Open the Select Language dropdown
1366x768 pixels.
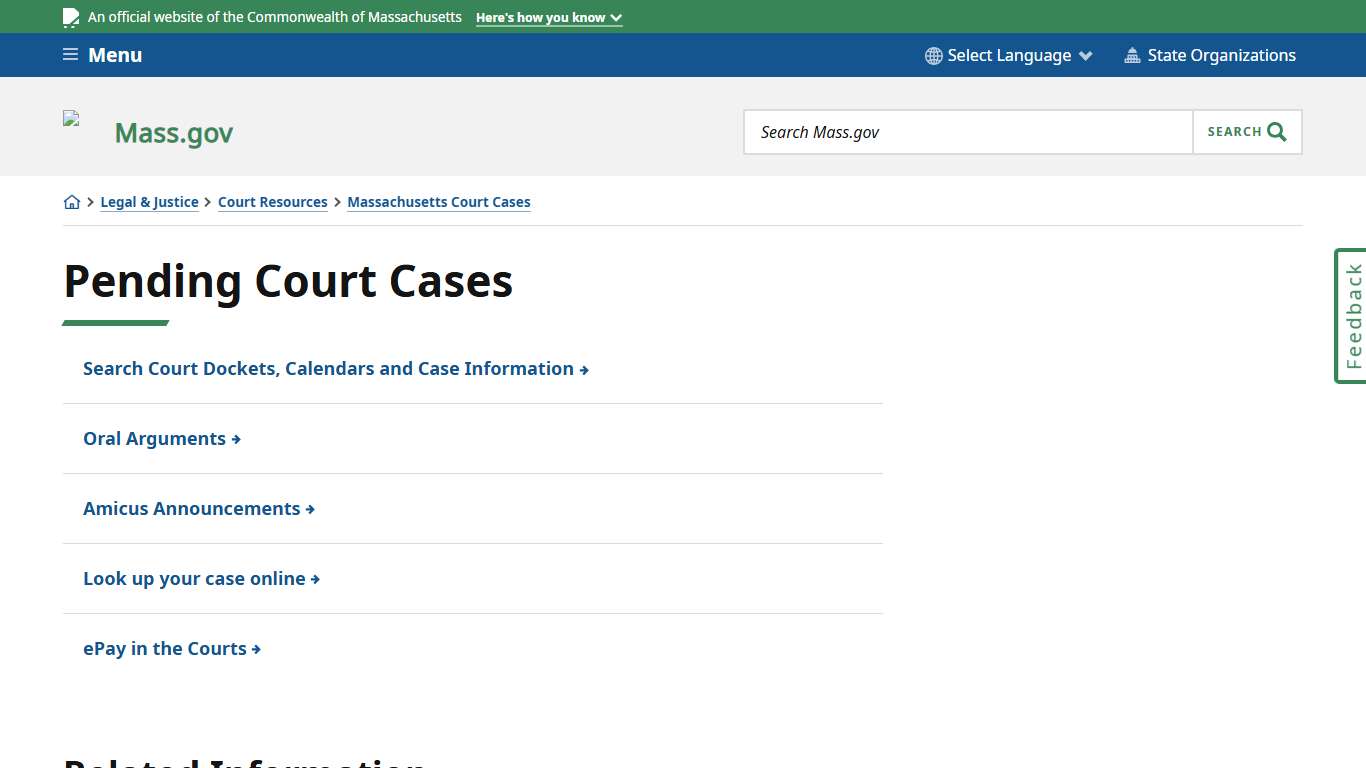(1008, 55)
